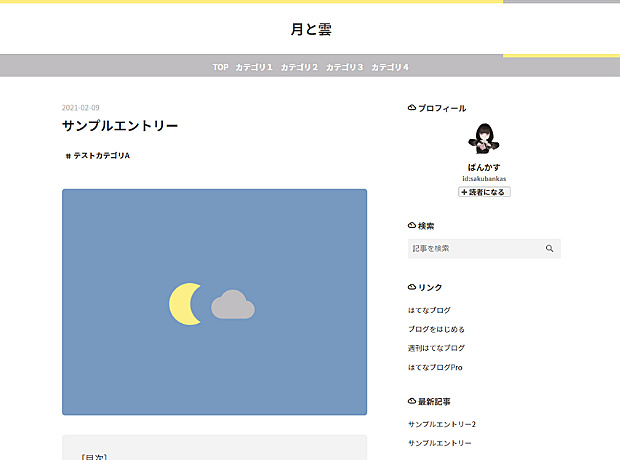This screenshot has height=460, width=620.
Task: Open the TOP navigation item
Action: pyautogui.click(x=220, y=67)
